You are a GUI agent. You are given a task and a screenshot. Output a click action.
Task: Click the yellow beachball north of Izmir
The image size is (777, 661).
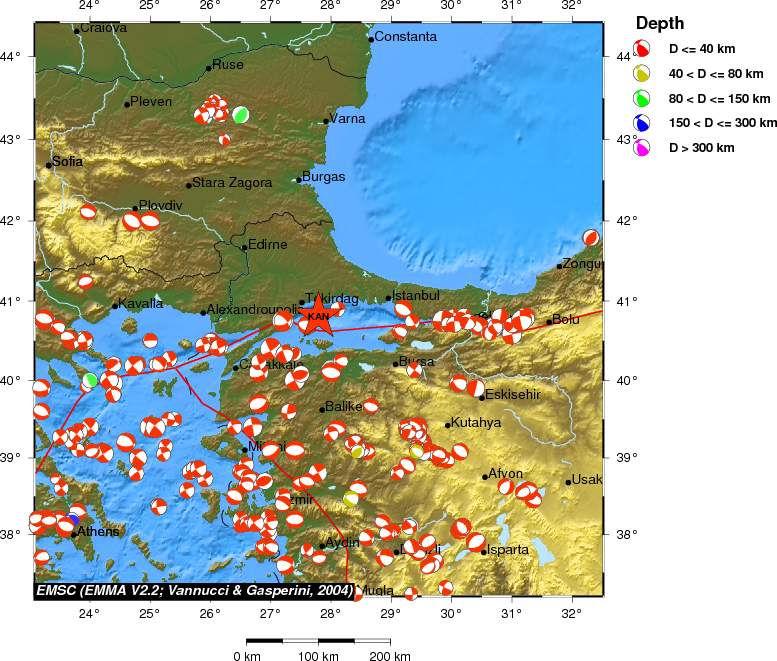tap(357, 451)
